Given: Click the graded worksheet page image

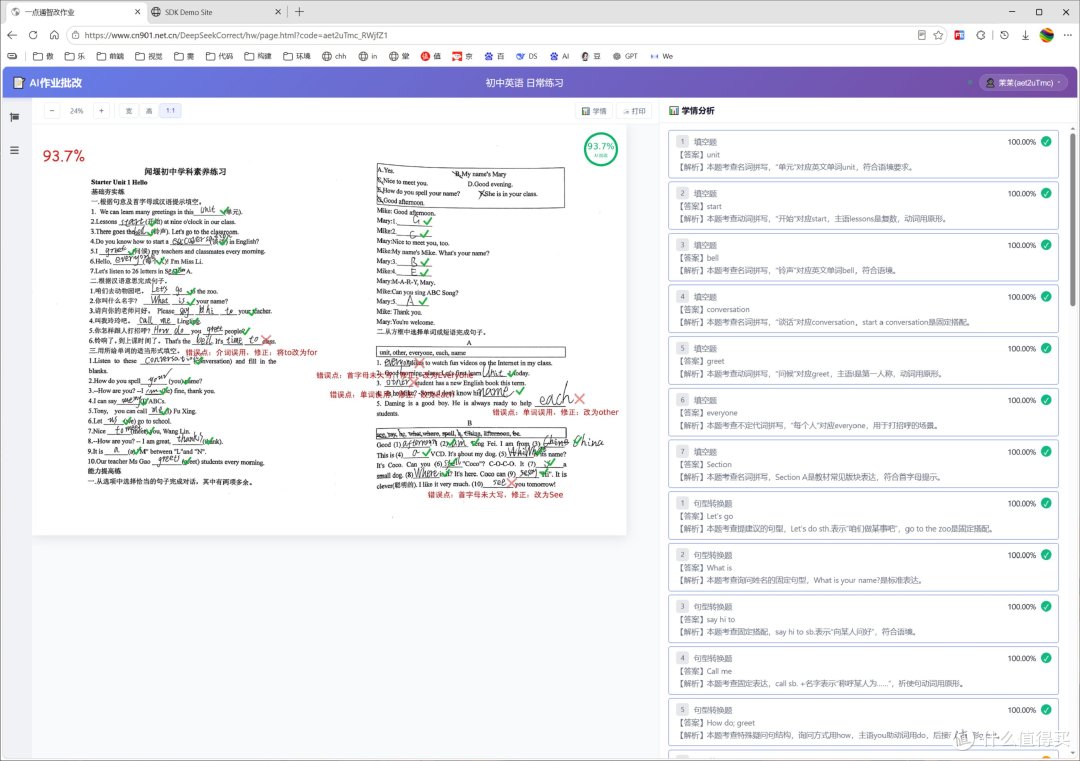Looking at the screenshot, I should [x=329, y=329].
